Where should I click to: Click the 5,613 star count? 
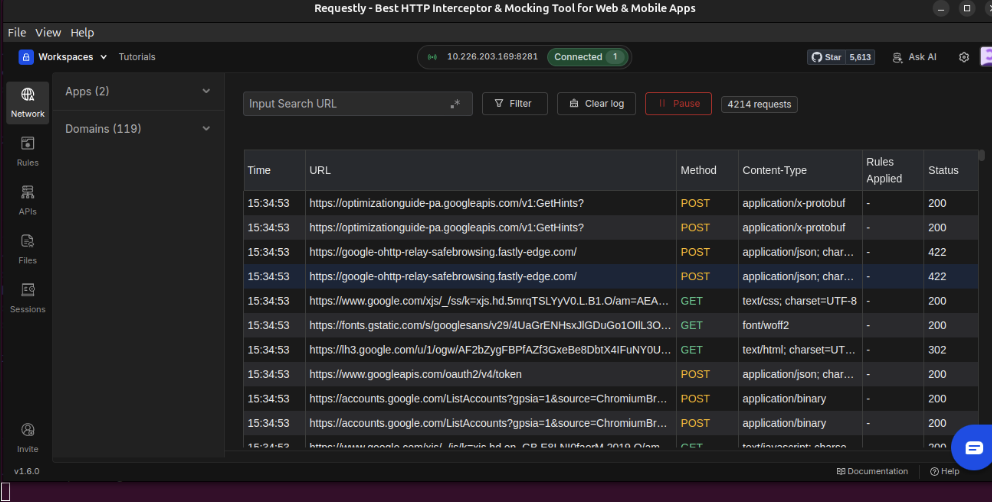tap(860, 57)
